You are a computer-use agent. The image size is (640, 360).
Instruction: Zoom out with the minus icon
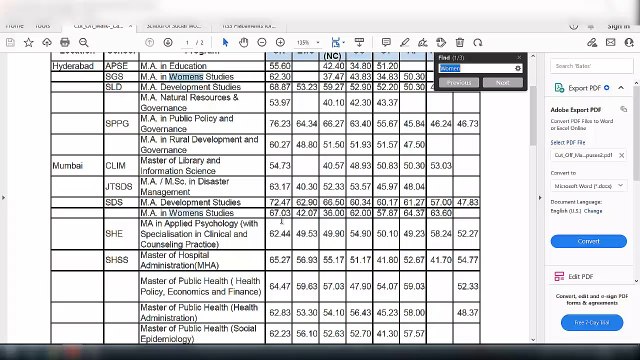(x=262, y=42)
